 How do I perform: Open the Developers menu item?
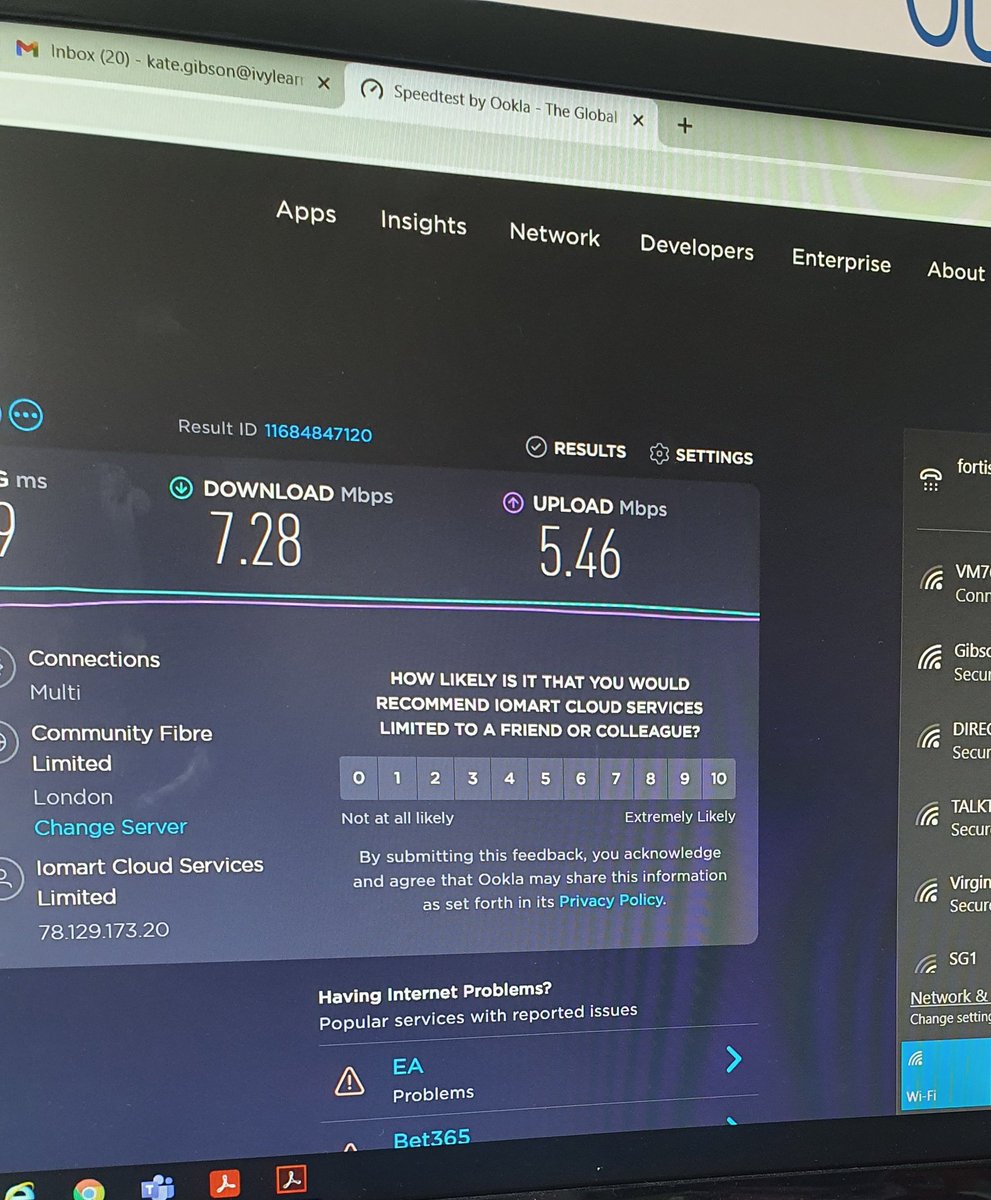coord(697,247)
